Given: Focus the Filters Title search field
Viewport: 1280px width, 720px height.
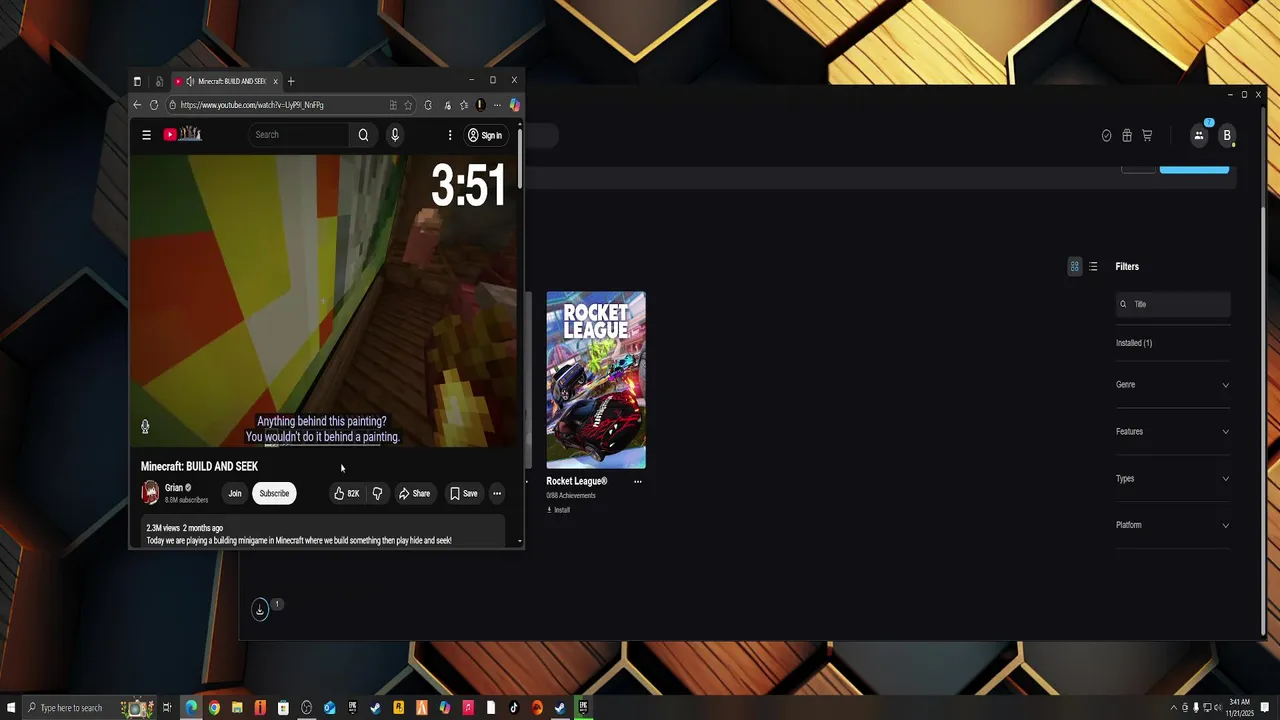Looking at the screenshot, I should [x=1173, y=304].
